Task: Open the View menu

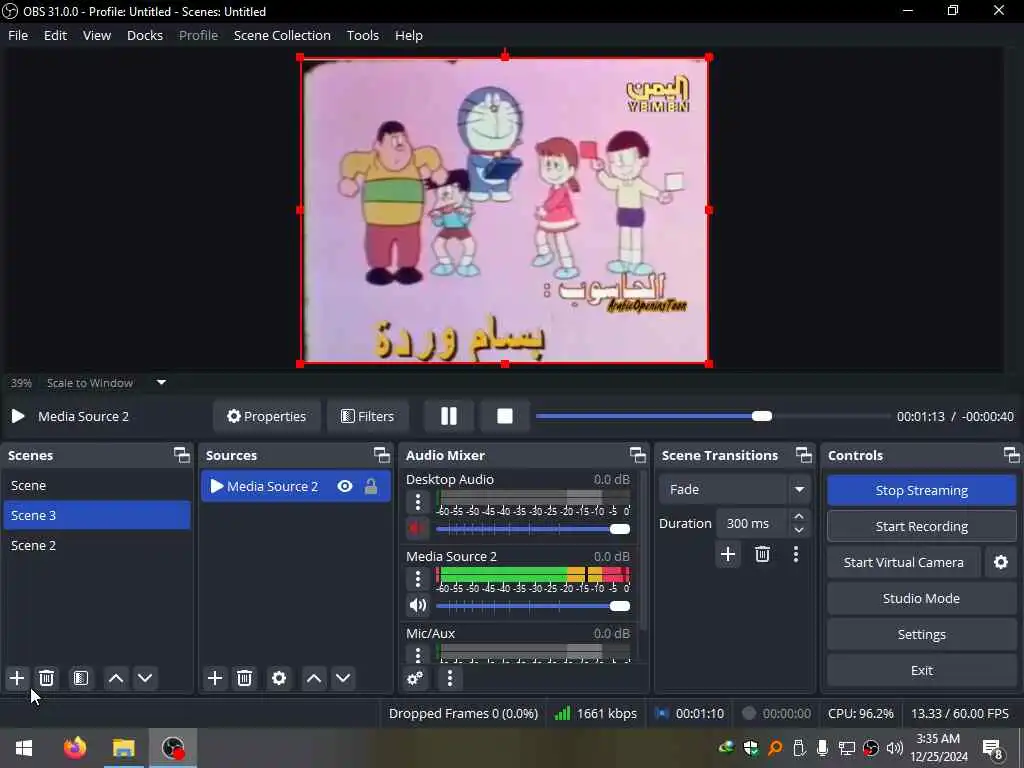Action: tap(97, 35)
